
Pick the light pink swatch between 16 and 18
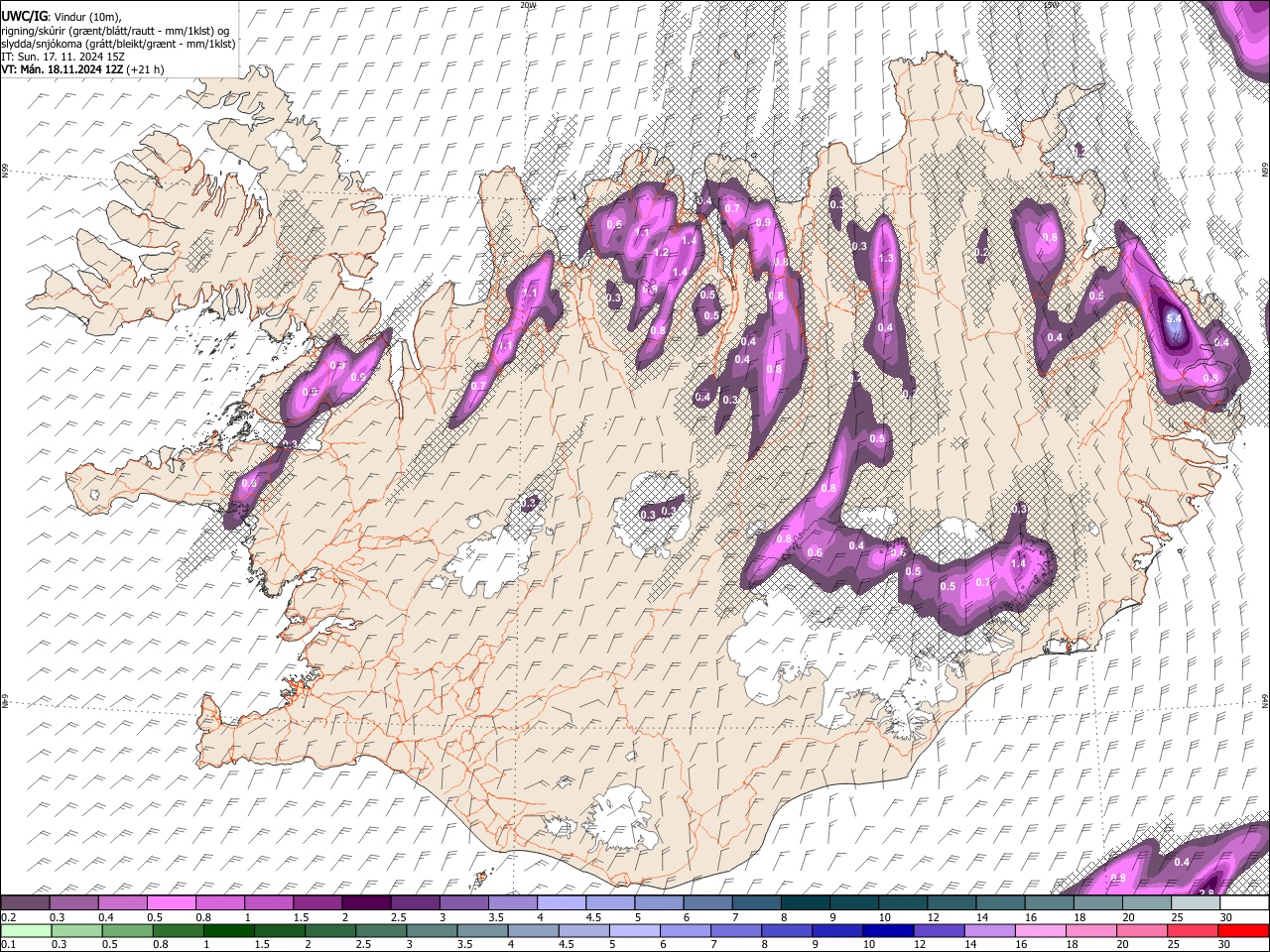[x=1041, y=930]
